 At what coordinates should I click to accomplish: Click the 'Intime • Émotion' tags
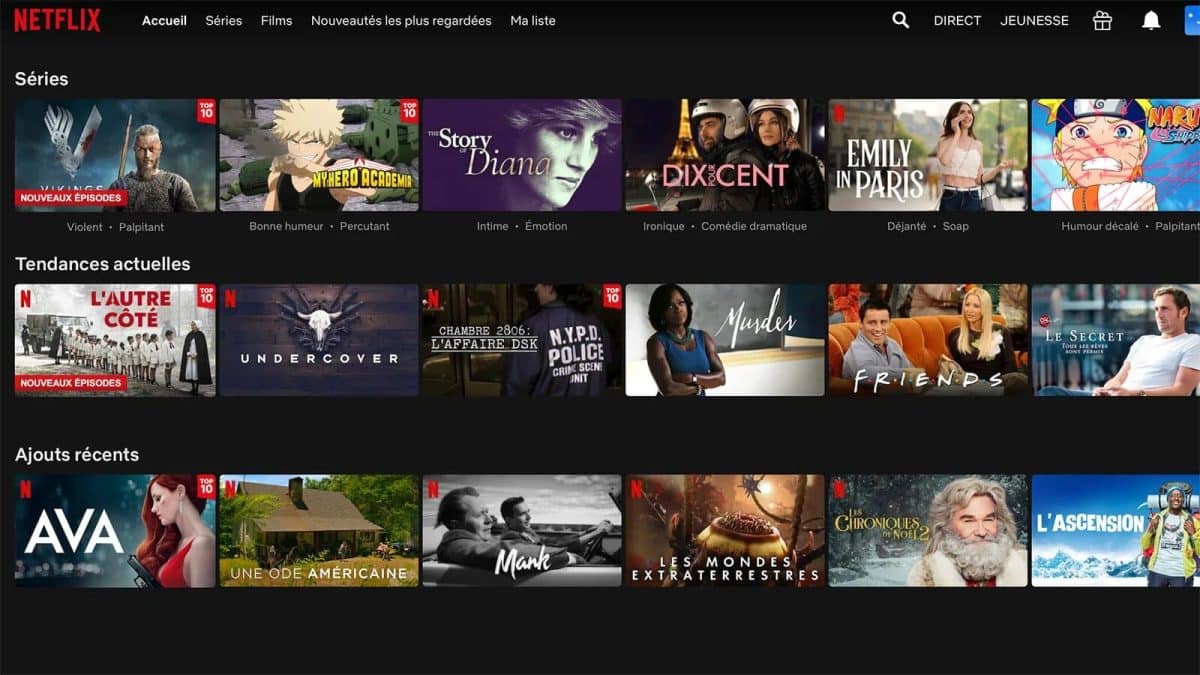pos(522,226)
